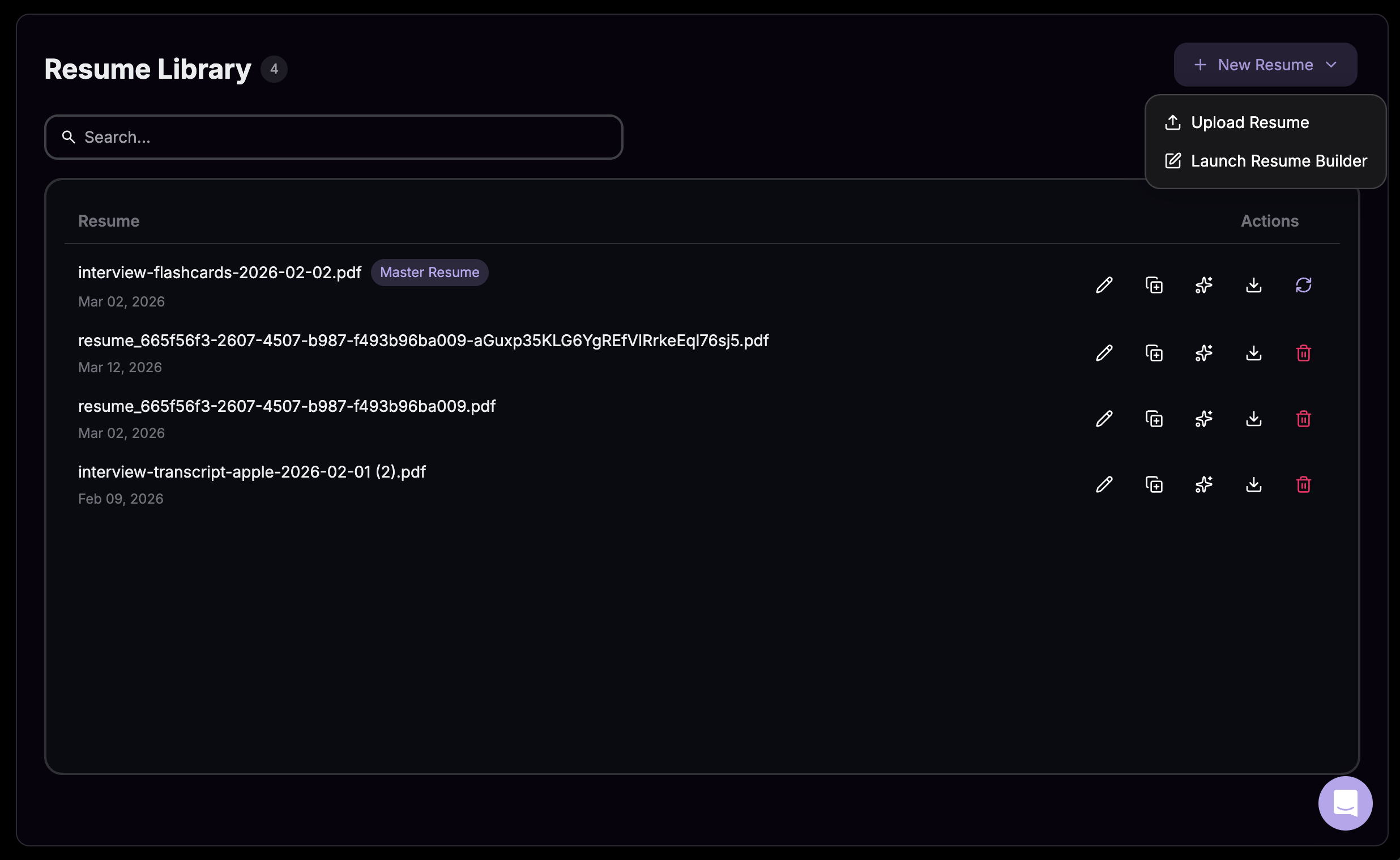
Task: Edit the Master Resume with pencil icon
Action: [x=1103, y=284]
